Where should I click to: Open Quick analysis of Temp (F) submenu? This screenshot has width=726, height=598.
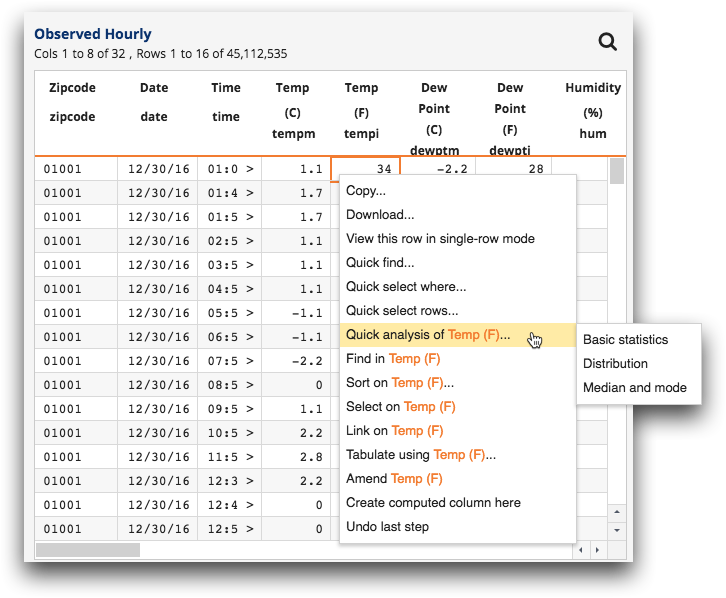pos(457,335)
